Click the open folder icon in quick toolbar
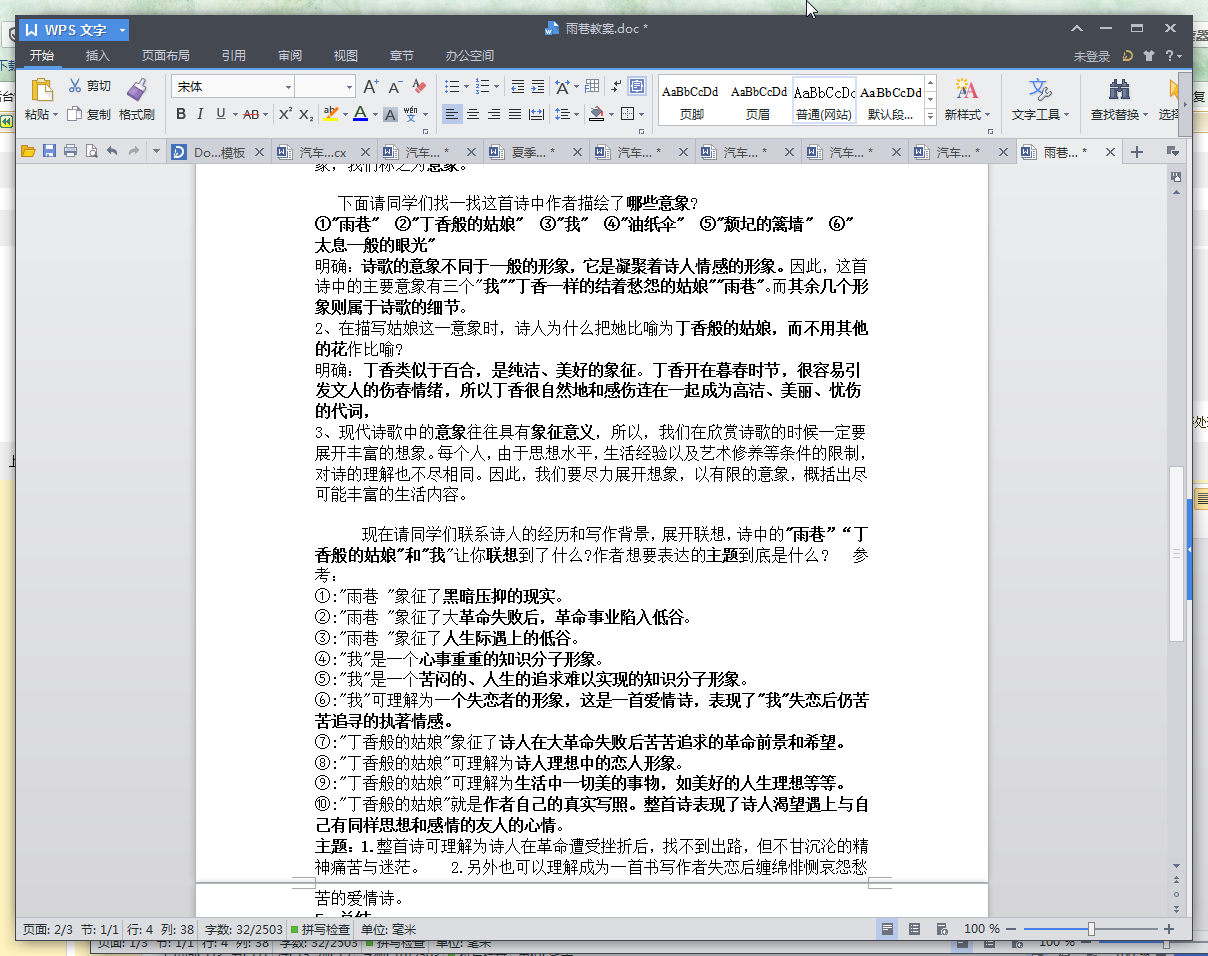This screenshot has width=1208, height=956. coord(28,152)
